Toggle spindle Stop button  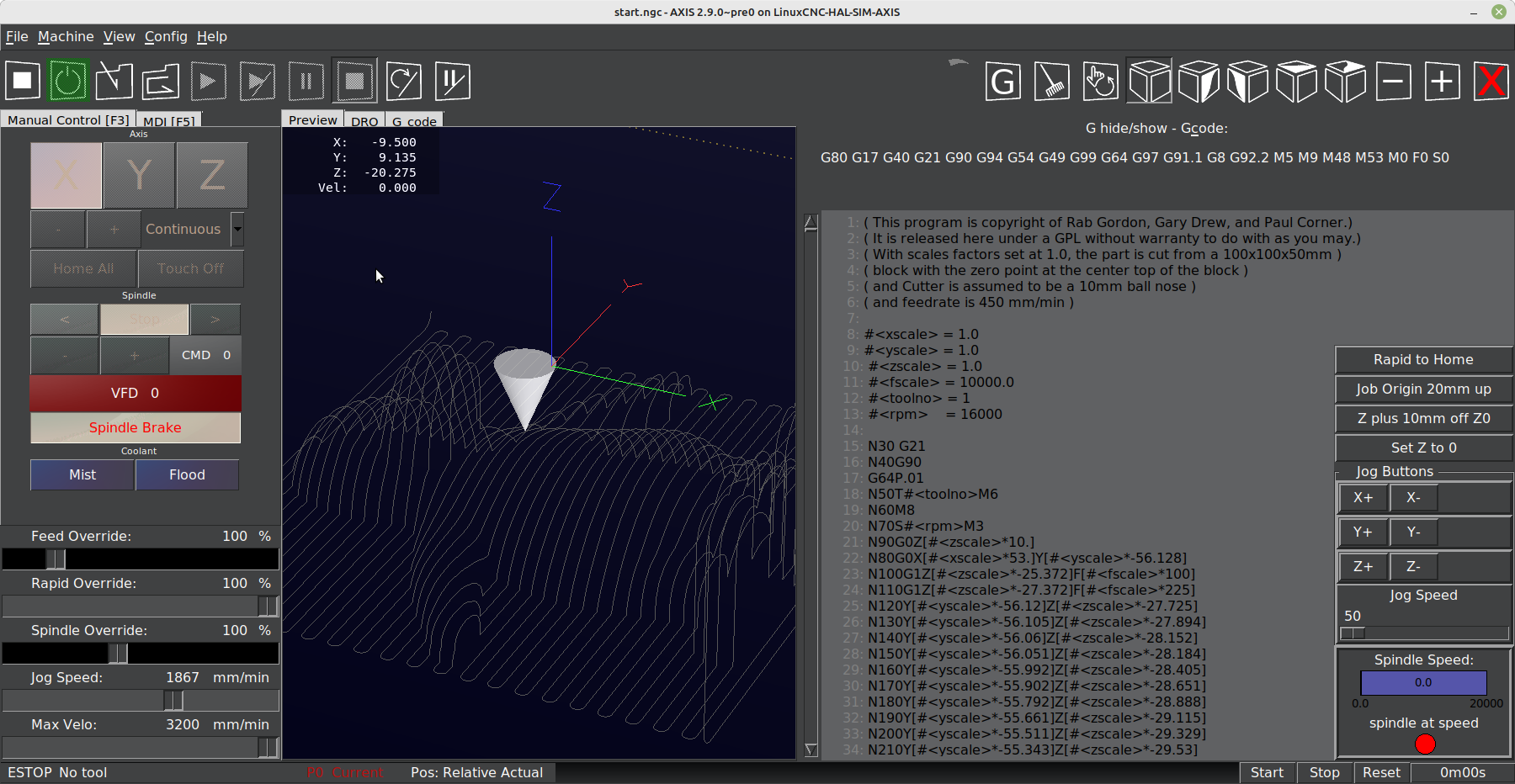(145, 320)
